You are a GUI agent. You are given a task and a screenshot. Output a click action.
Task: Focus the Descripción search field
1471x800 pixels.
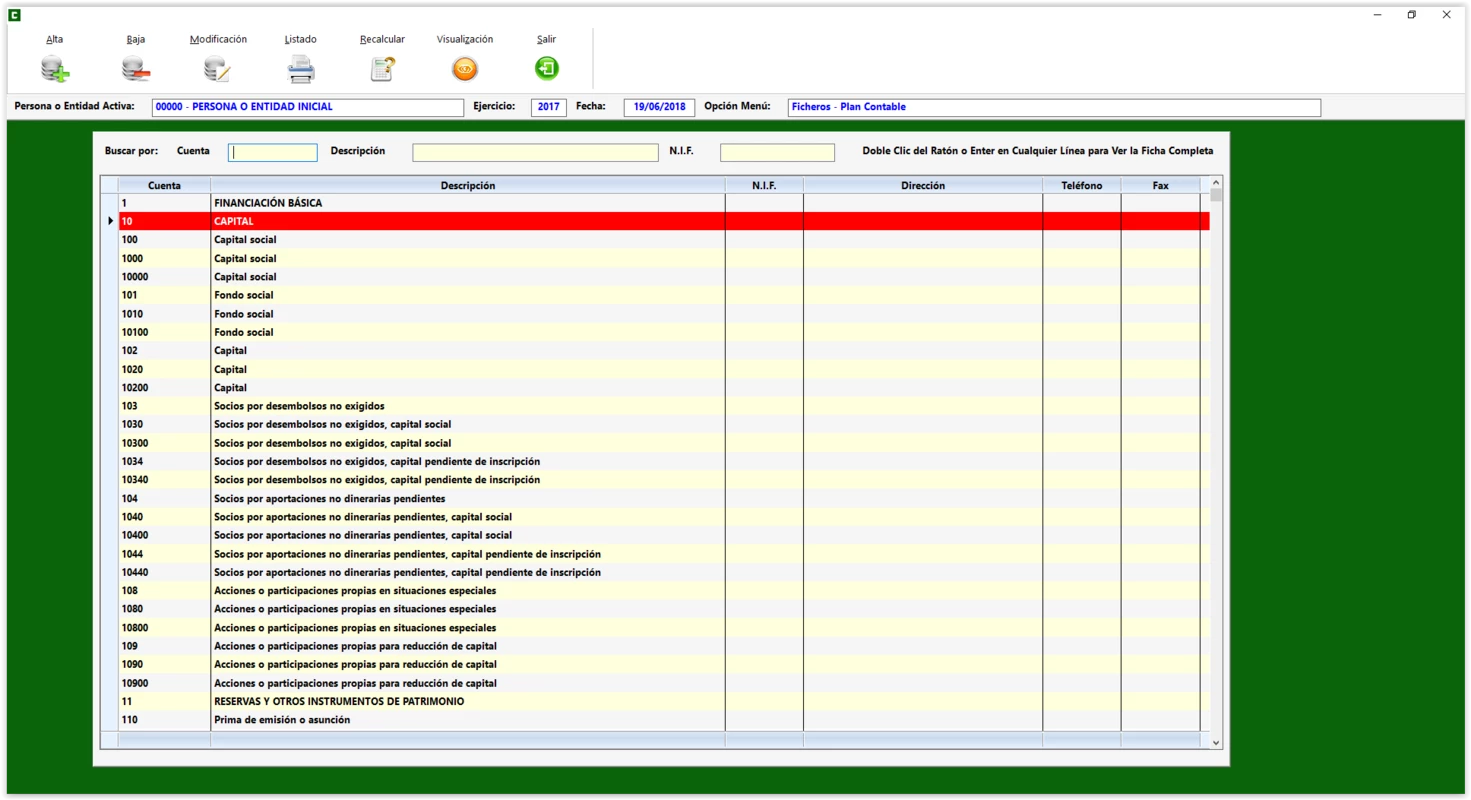coord(535,152)
